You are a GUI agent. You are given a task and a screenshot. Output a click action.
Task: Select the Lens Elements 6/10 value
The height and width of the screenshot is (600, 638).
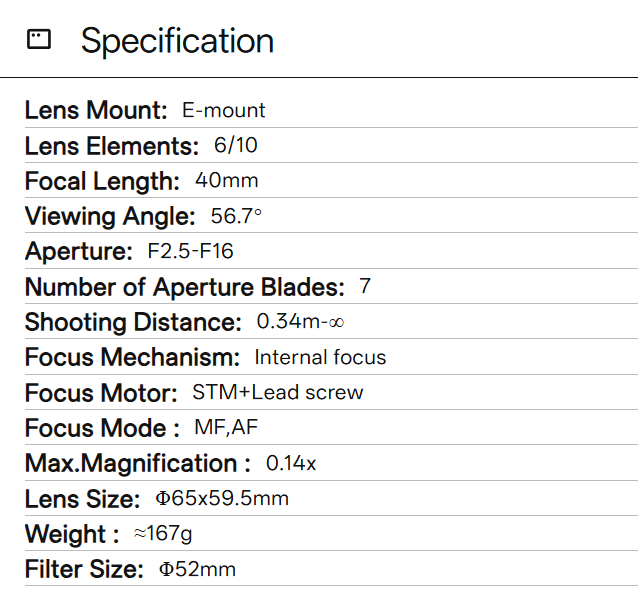click(x=236, y=145)
